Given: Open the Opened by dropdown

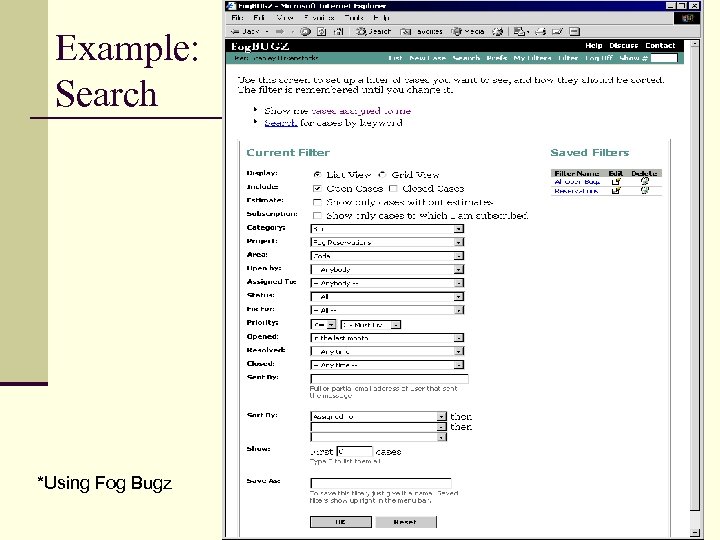Looking at the screenshot, I should [x=387, y=270].
